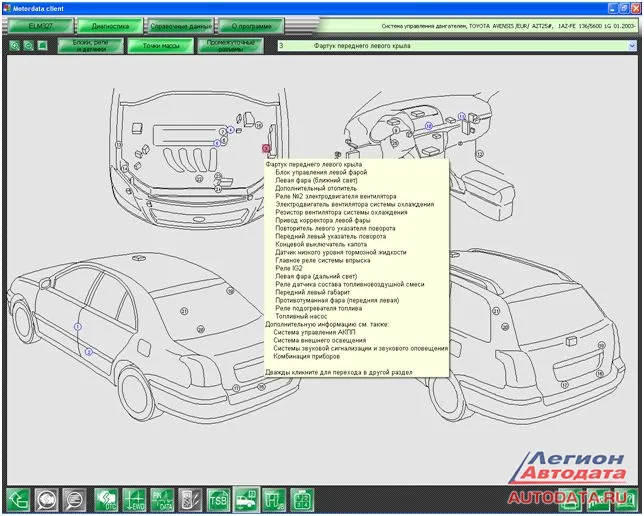Click Резистор вентилятора системы охлаждения entry
This screenshot has width=644, height=516.
click(x=341, y=212)
